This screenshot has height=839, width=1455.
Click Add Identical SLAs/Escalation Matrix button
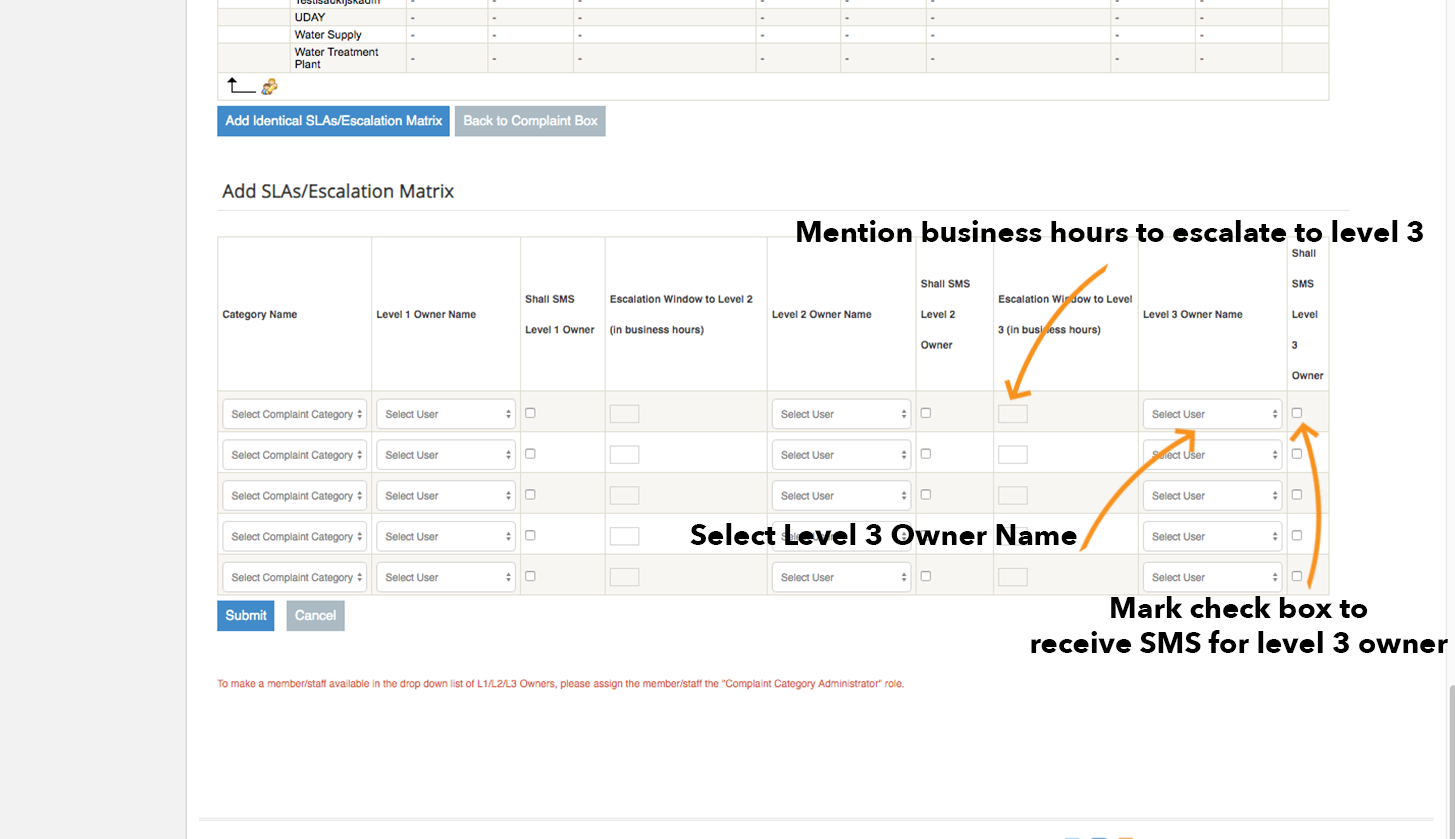tap(333, 120)
